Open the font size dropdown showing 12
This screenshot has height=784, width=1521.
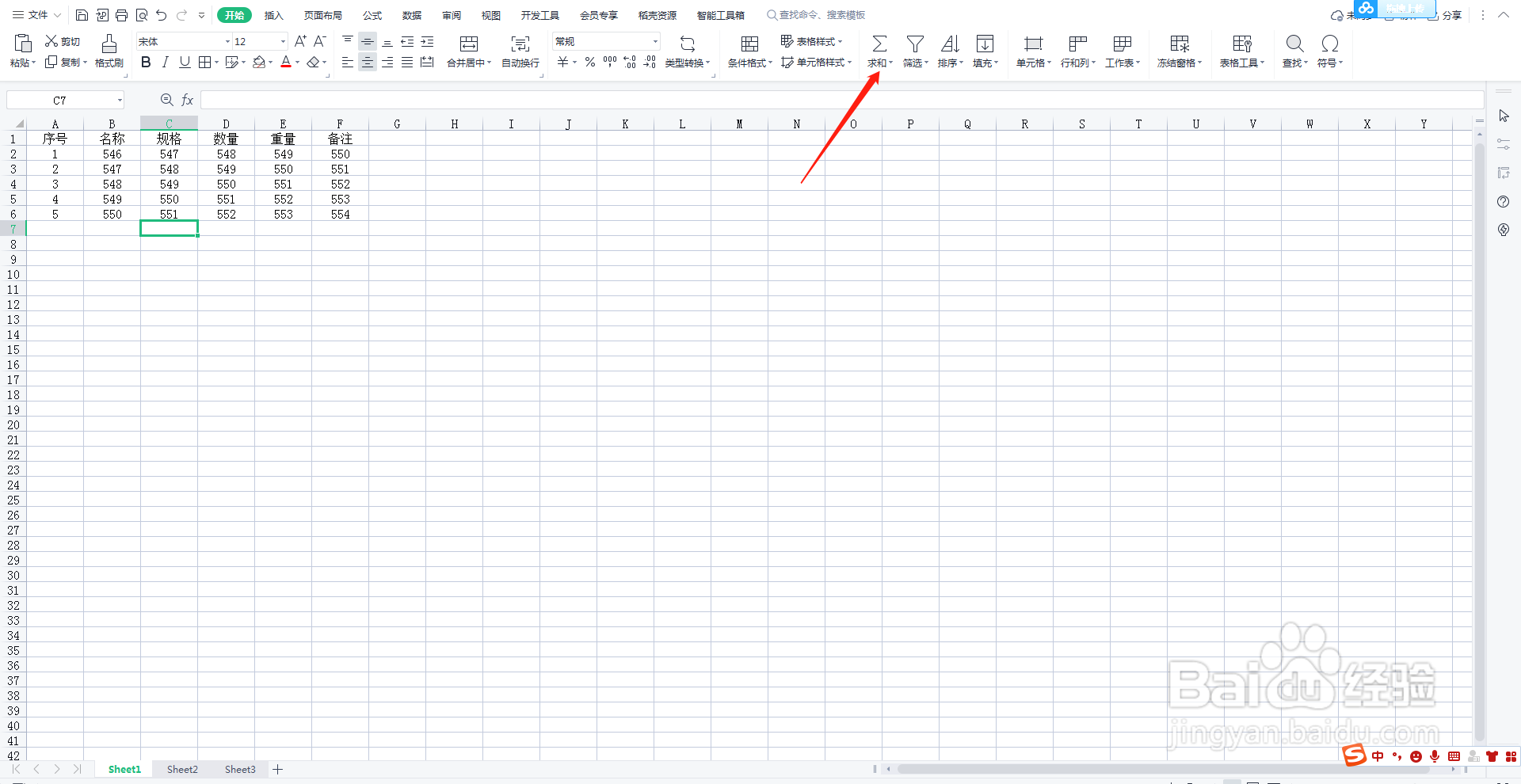pos(283,41)
